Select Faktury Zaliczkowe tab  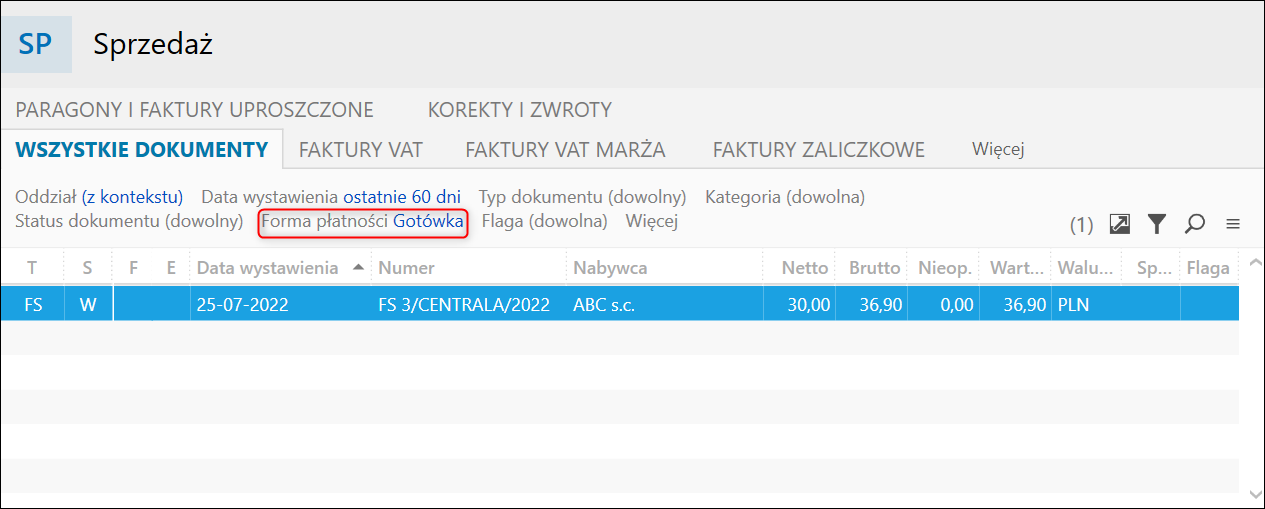point(819,150)
